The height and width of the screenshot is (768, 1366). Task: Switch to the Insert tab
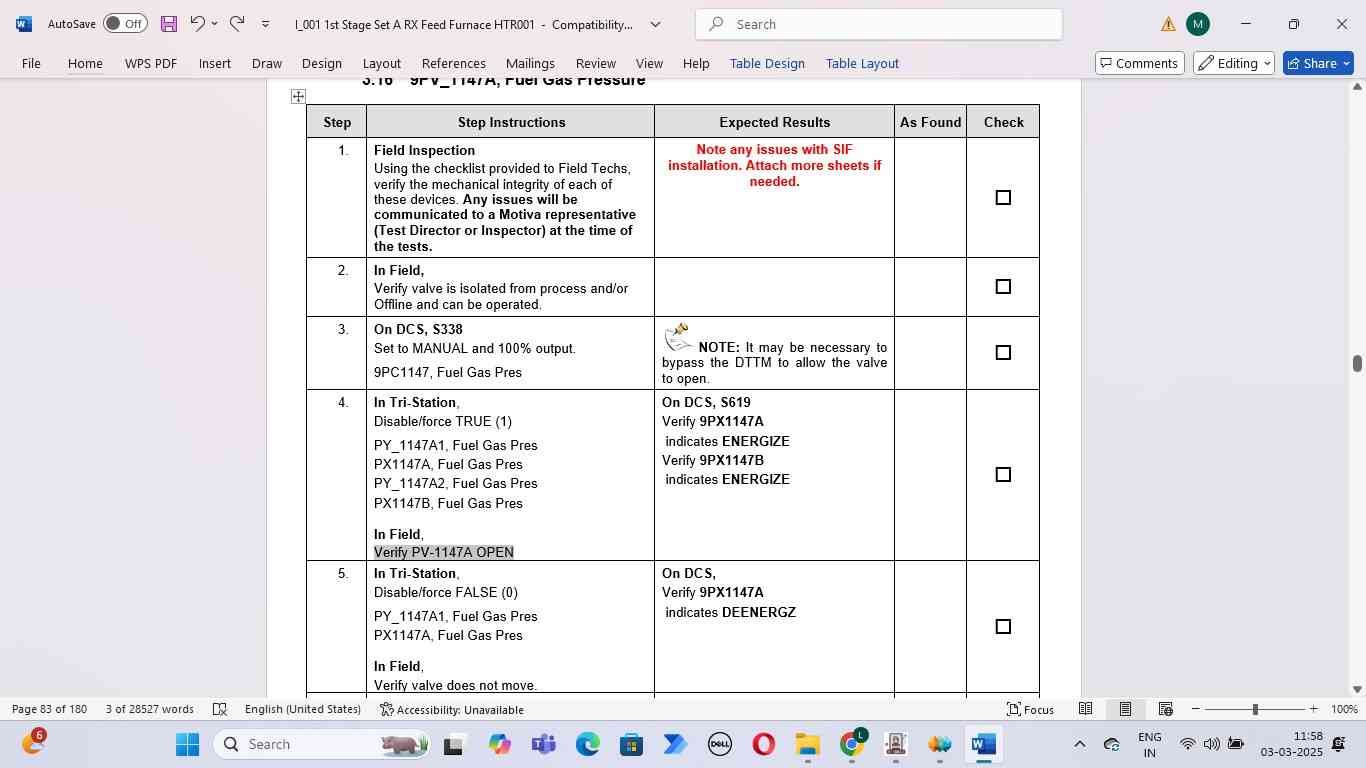point(215,63)
